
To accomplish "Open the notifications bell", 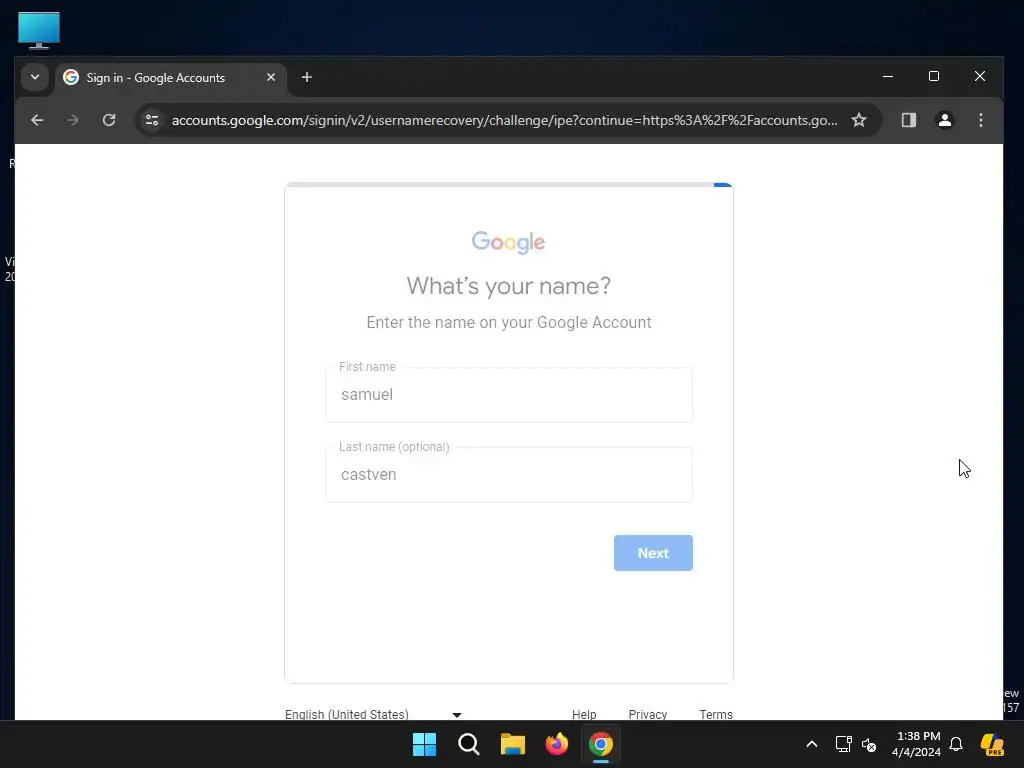I will (x=956, y=744).
